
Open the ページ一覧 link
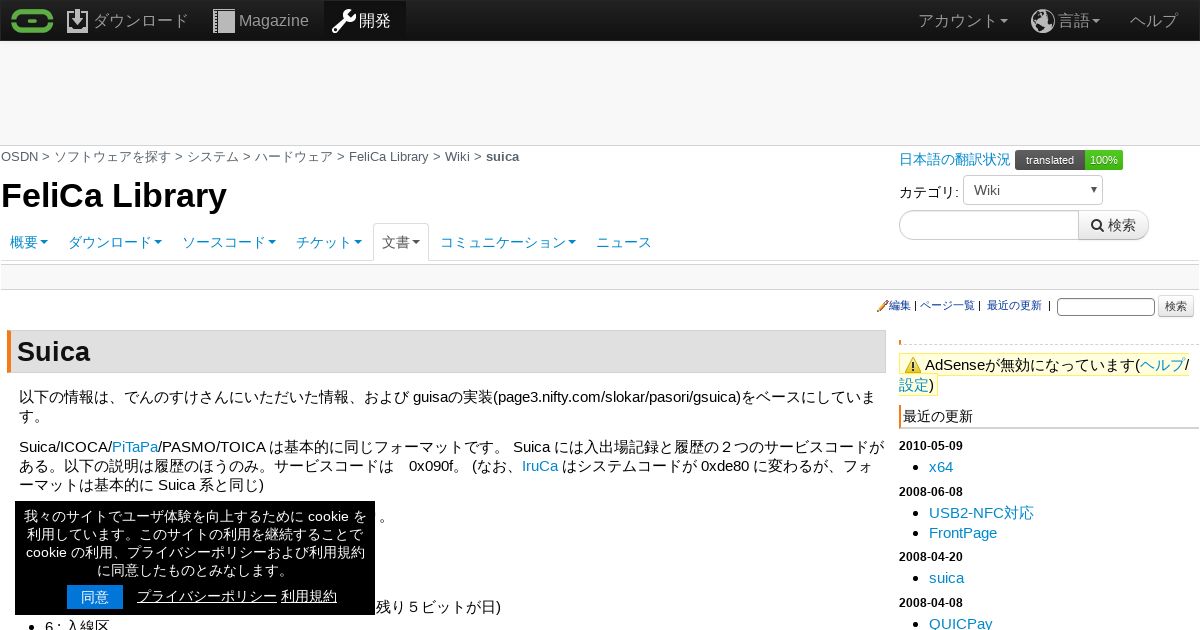[947, 306]
